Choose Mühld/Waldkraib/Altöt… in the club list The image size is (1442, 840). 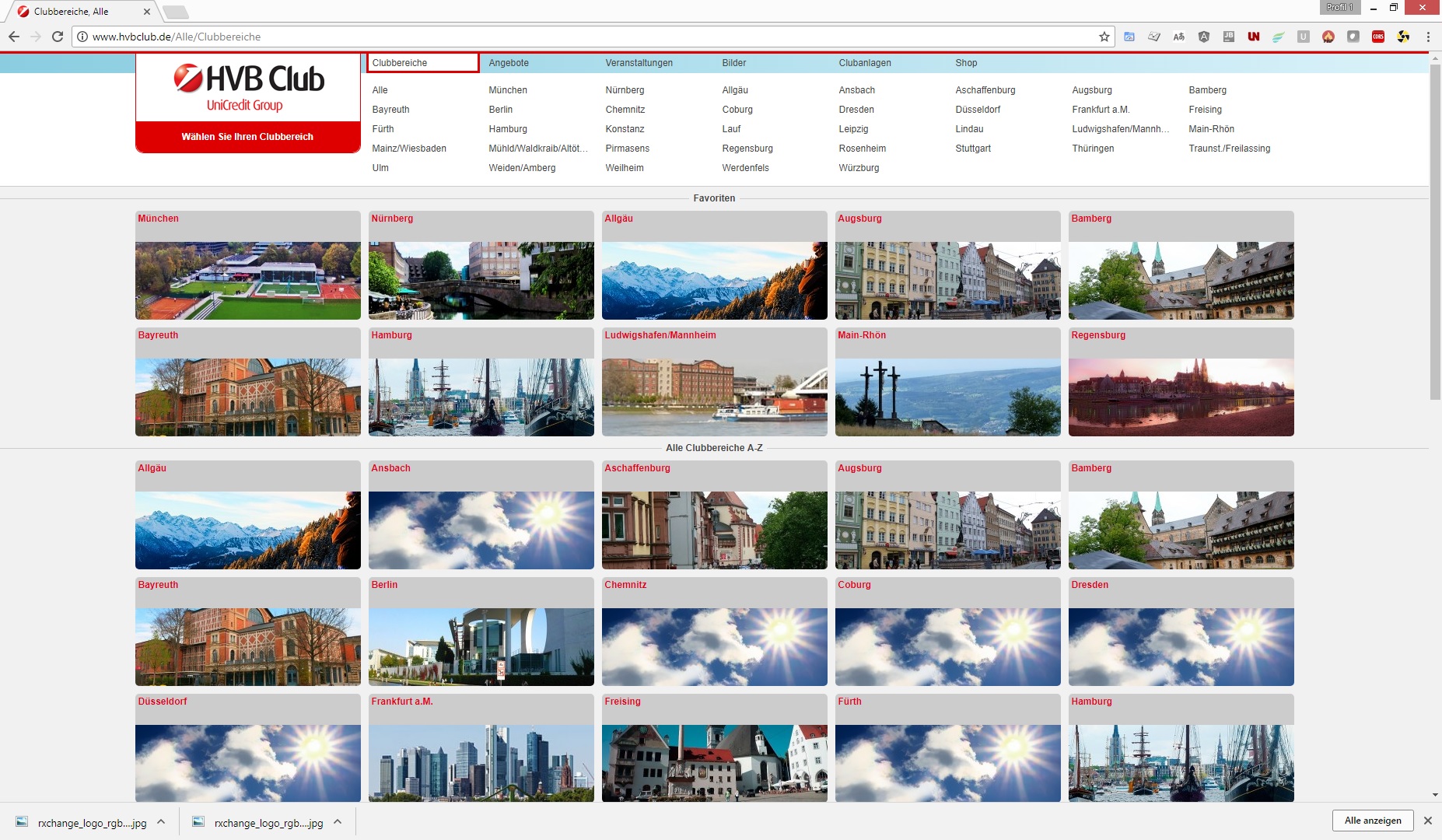(x=538, y=149)
